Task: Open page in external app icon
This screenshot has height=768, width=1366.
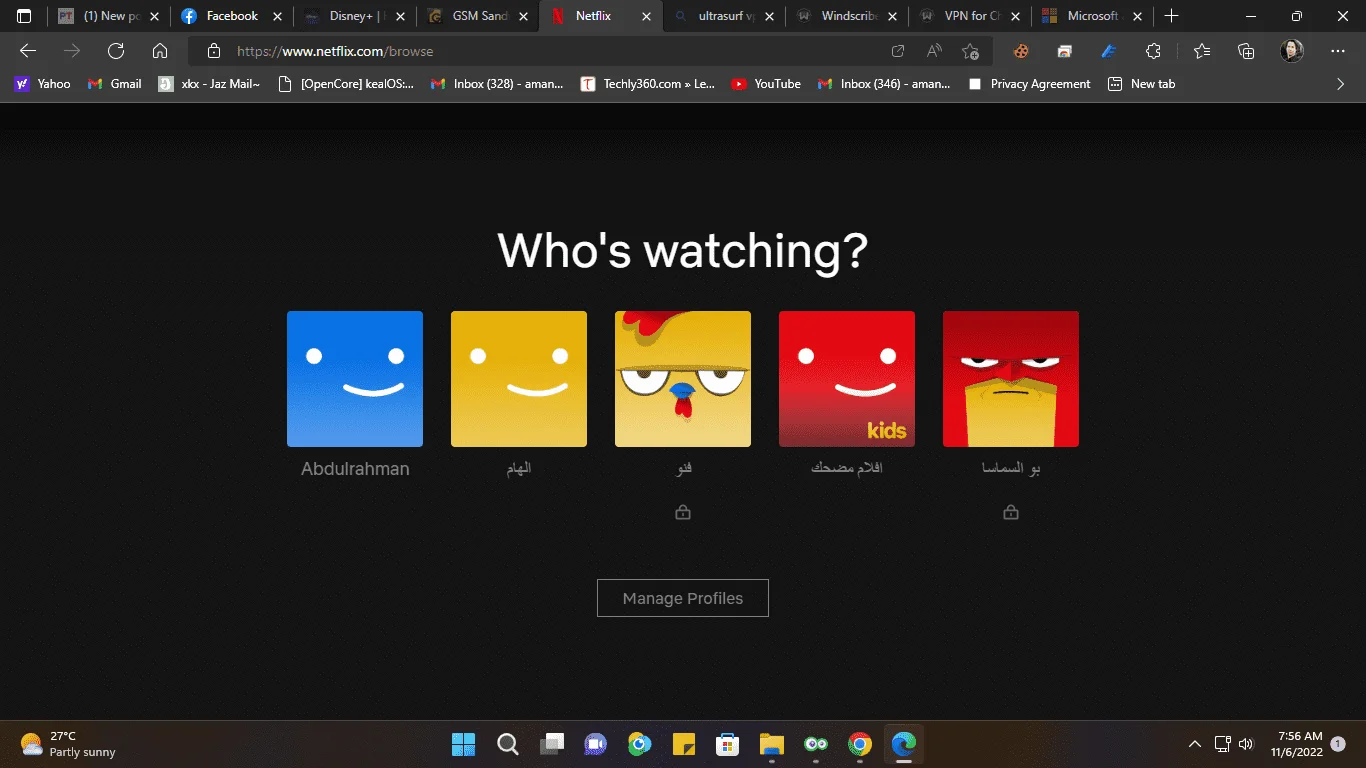Action: [x=898, y=51]
